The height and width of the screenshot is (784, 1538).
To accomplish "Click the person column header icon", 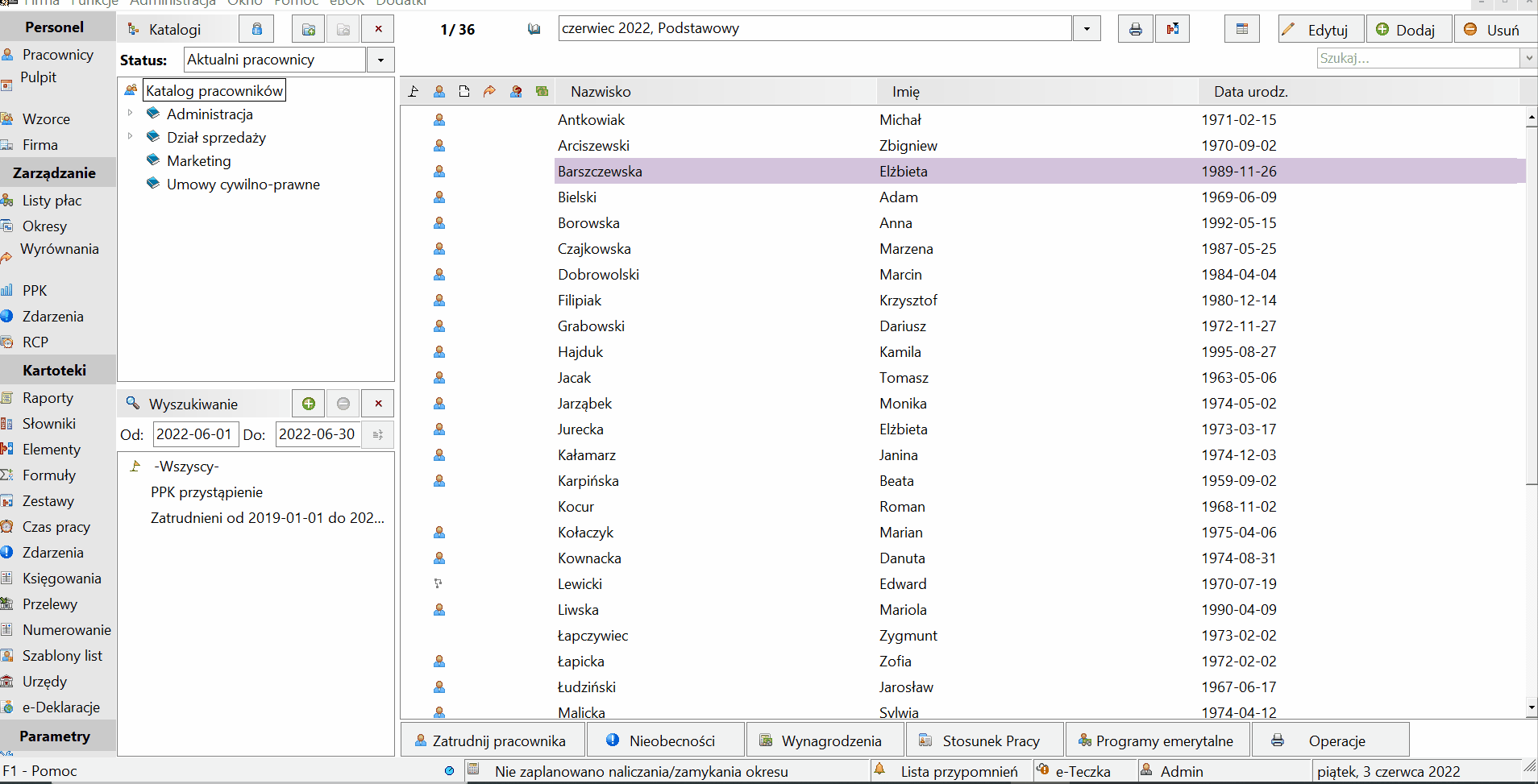I will point(439,91).
